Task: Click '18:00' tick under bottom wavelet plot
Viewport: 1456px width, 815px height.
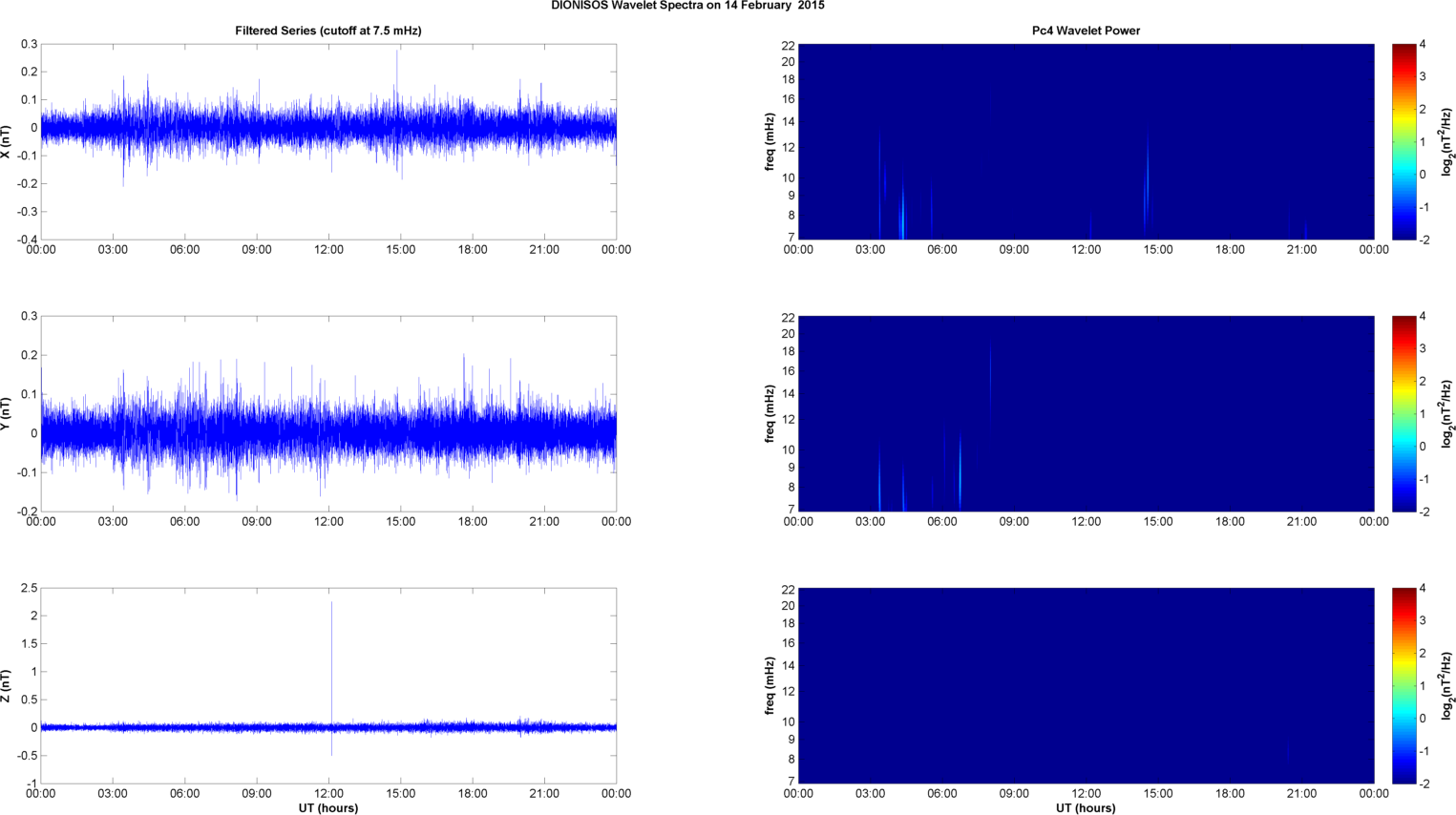Action: pyautogui.click(x=1230, y=794)
